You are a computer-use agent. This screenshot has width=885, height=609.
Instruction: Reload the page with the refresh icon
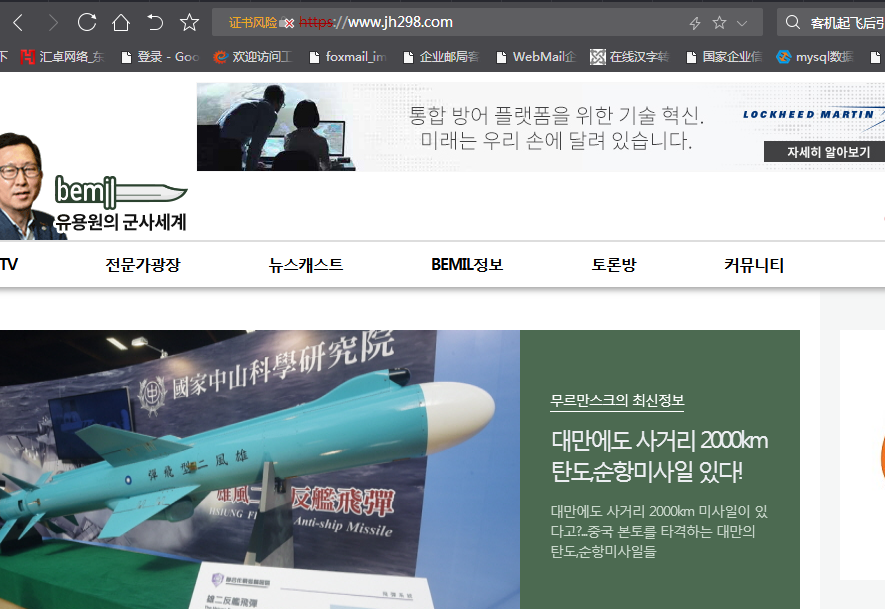pos(87,22)
